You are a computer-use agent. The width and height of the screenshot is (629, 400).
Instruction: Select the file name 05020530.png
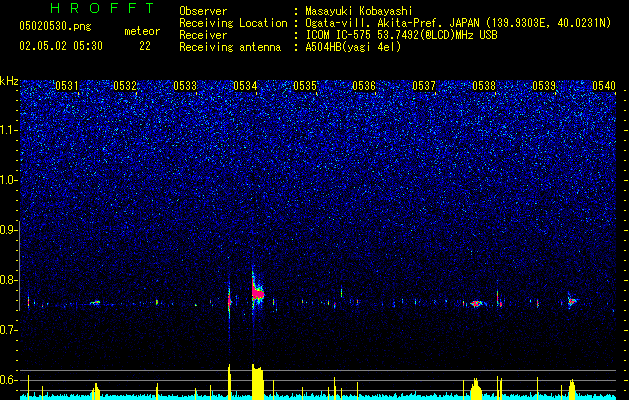click(x=55, y=26)
